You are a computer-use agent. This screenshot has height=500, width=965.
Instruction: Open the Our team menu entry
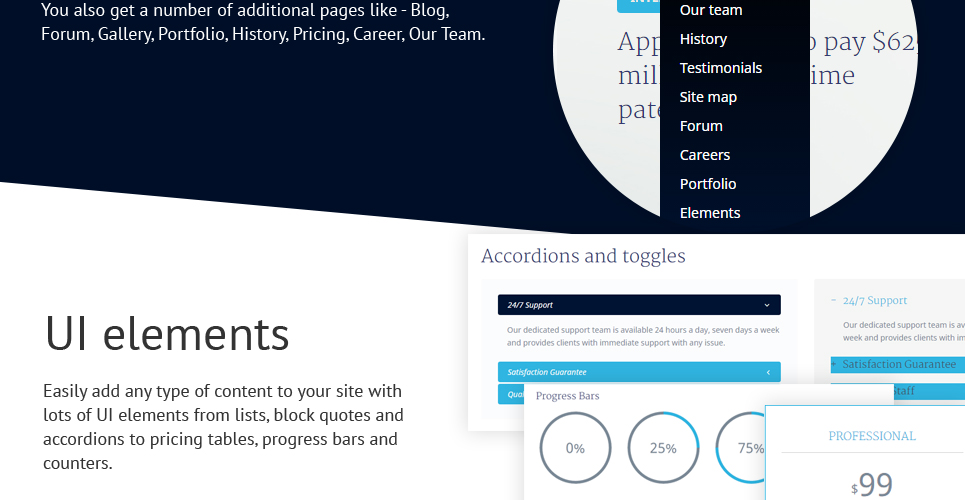click(x=710, y=10)
